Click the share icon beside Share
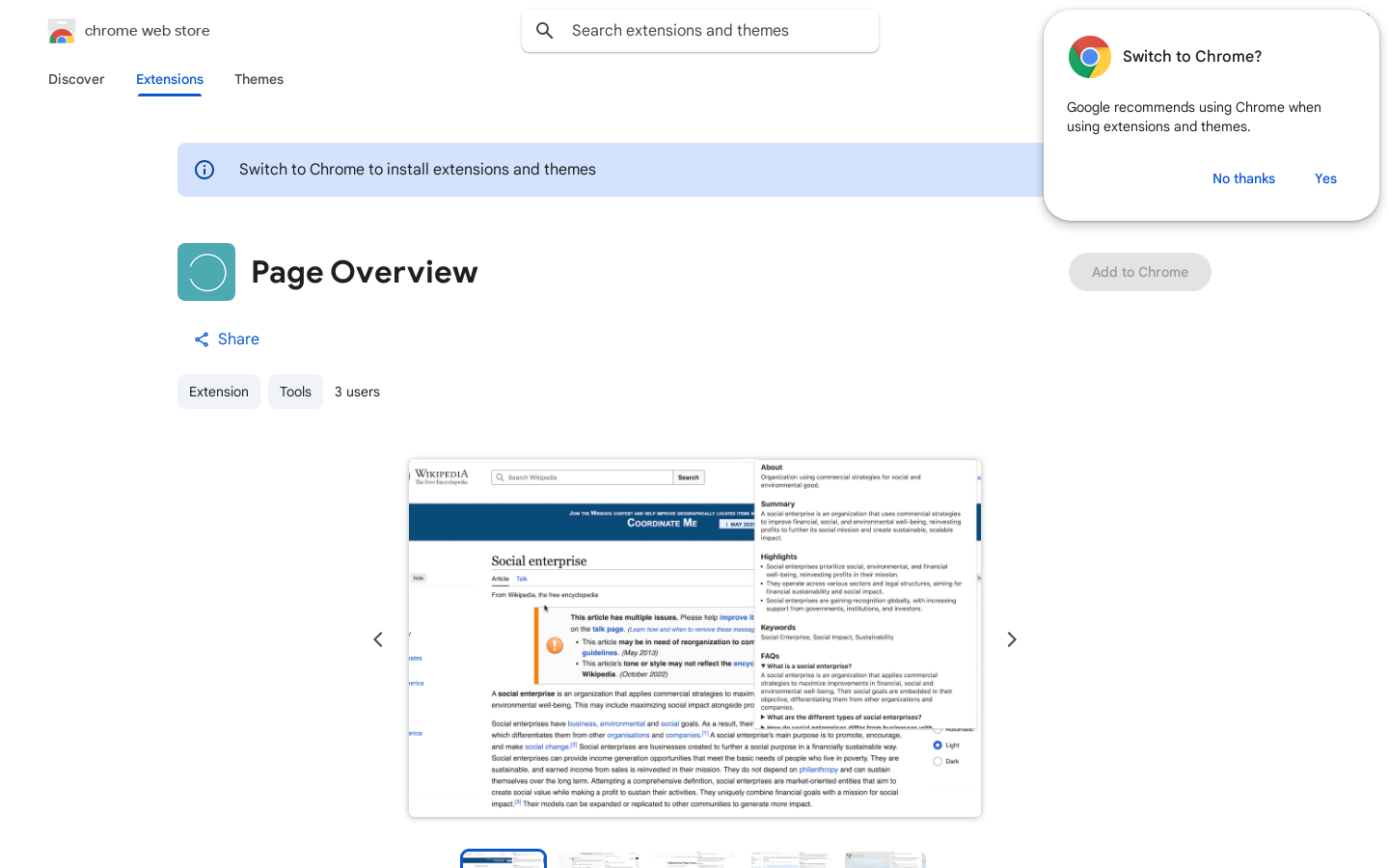 point(202,339)
